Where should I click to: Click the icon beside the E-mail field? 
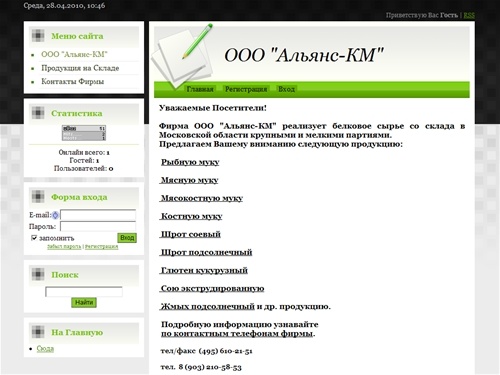pos(55,215)
